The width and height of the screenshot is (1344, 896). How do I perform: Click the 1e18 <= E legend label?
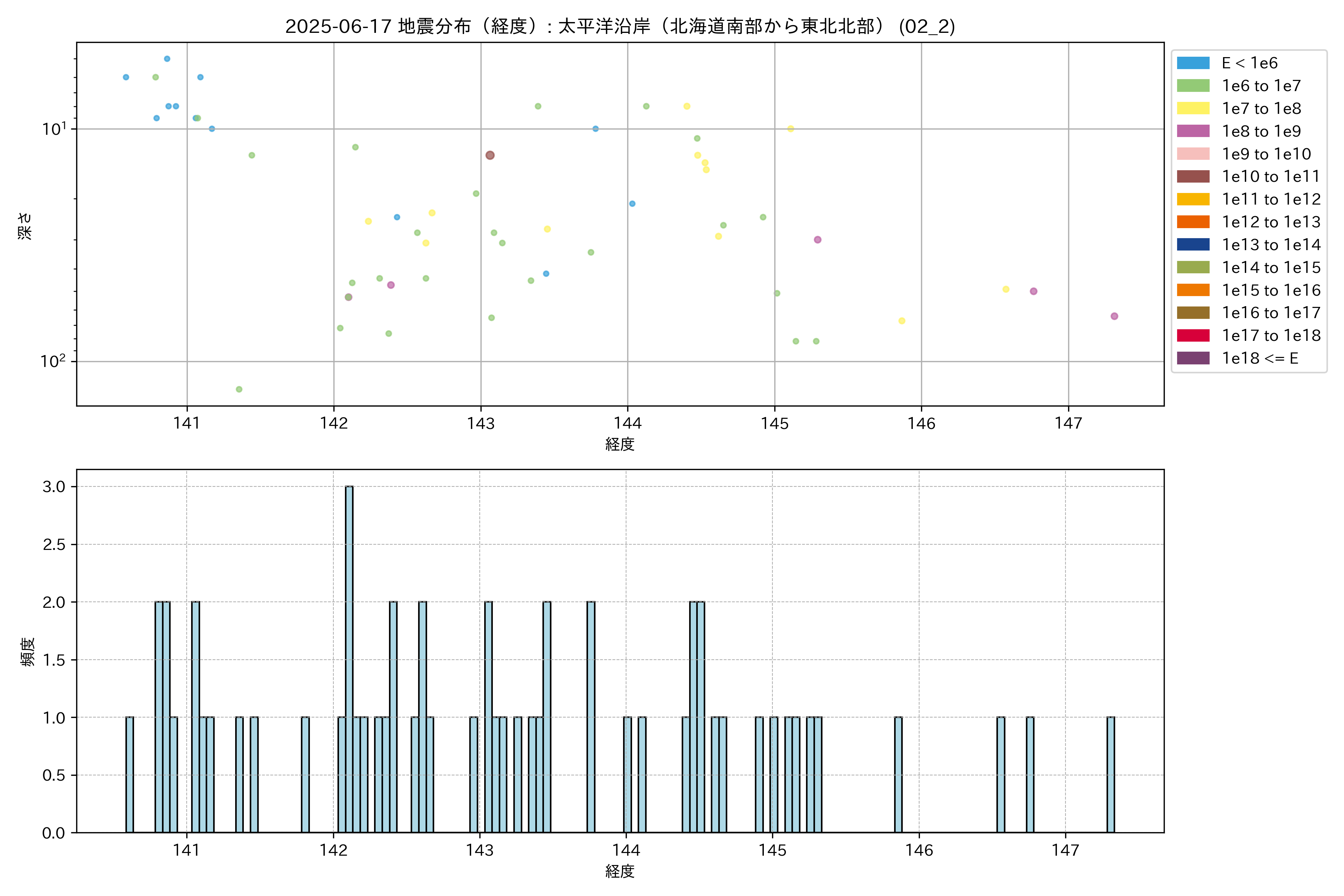pos(1259,358)
